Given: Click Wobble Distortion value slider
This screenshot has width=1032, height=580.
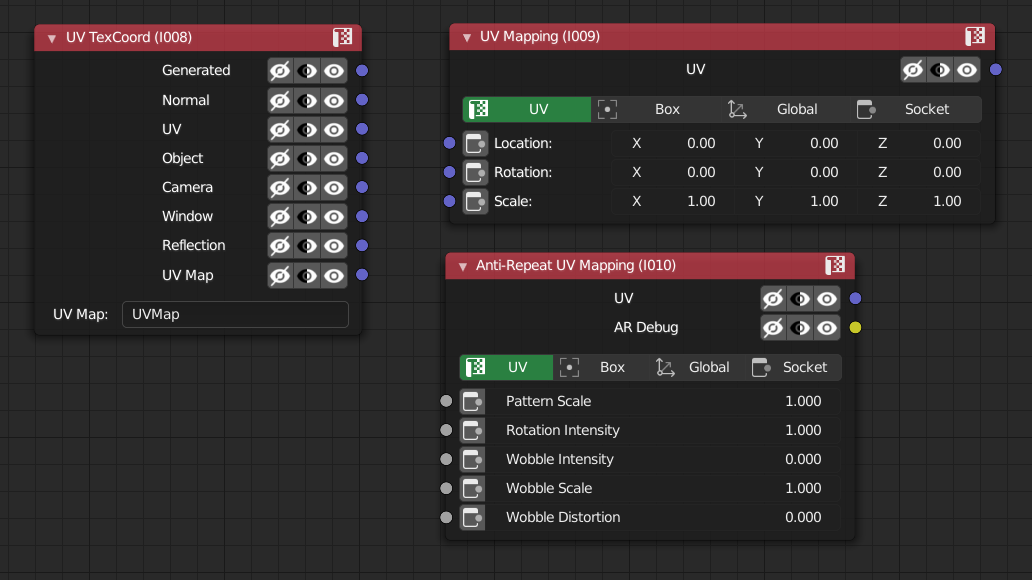Looking at the screenshot, I should [664, 517].
